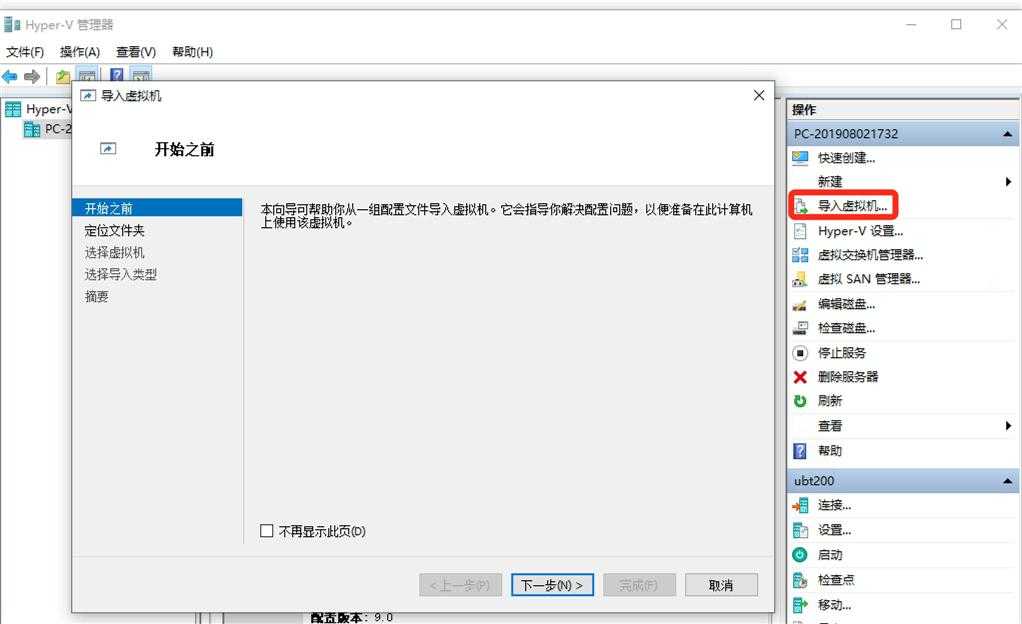Image resolution: width=1022 pixels, height=624 pixels.
Task: Click the Inspect Disk icon
Action: point(800,328)
